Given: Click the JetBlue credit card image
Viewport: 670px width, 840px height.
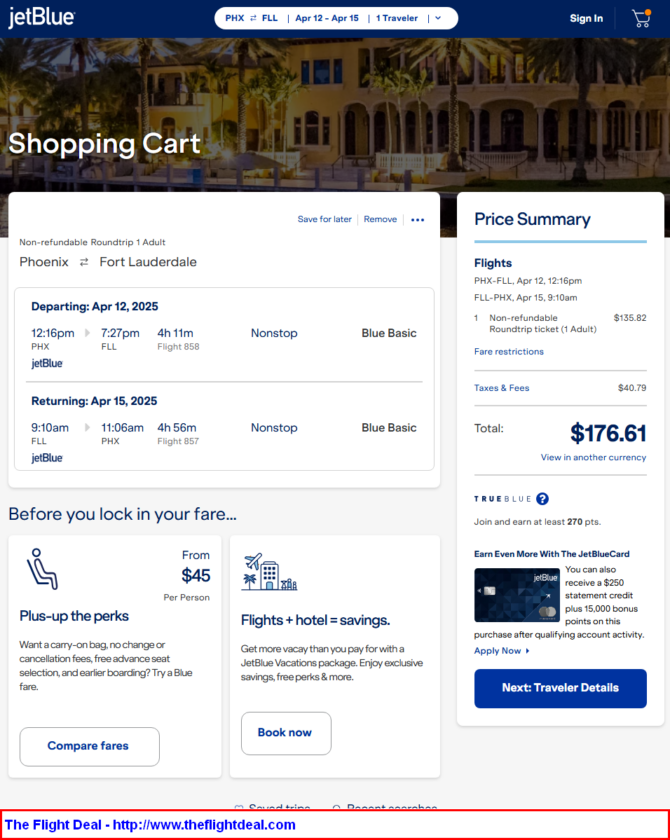Looking at the screenshot, I should click(517, 595).
